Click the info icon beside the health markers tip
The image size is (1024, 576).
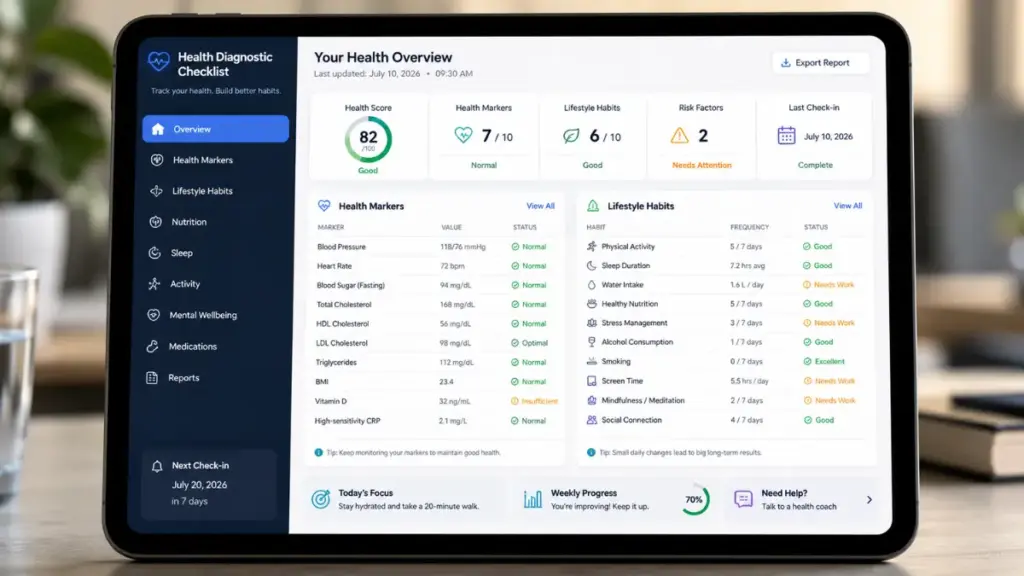pyautogui.click(x=319, y=453)
